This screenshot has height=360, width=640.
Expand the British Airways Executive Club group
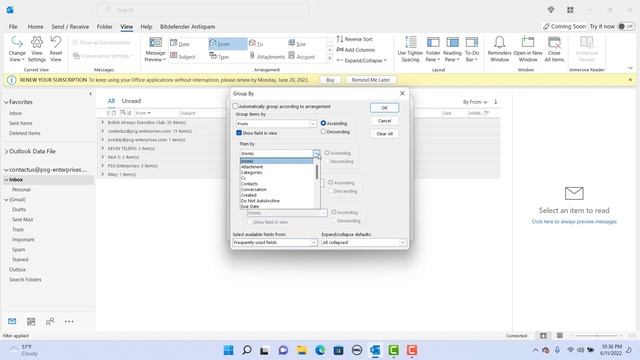pyautogui.click(x=103, y=122)
